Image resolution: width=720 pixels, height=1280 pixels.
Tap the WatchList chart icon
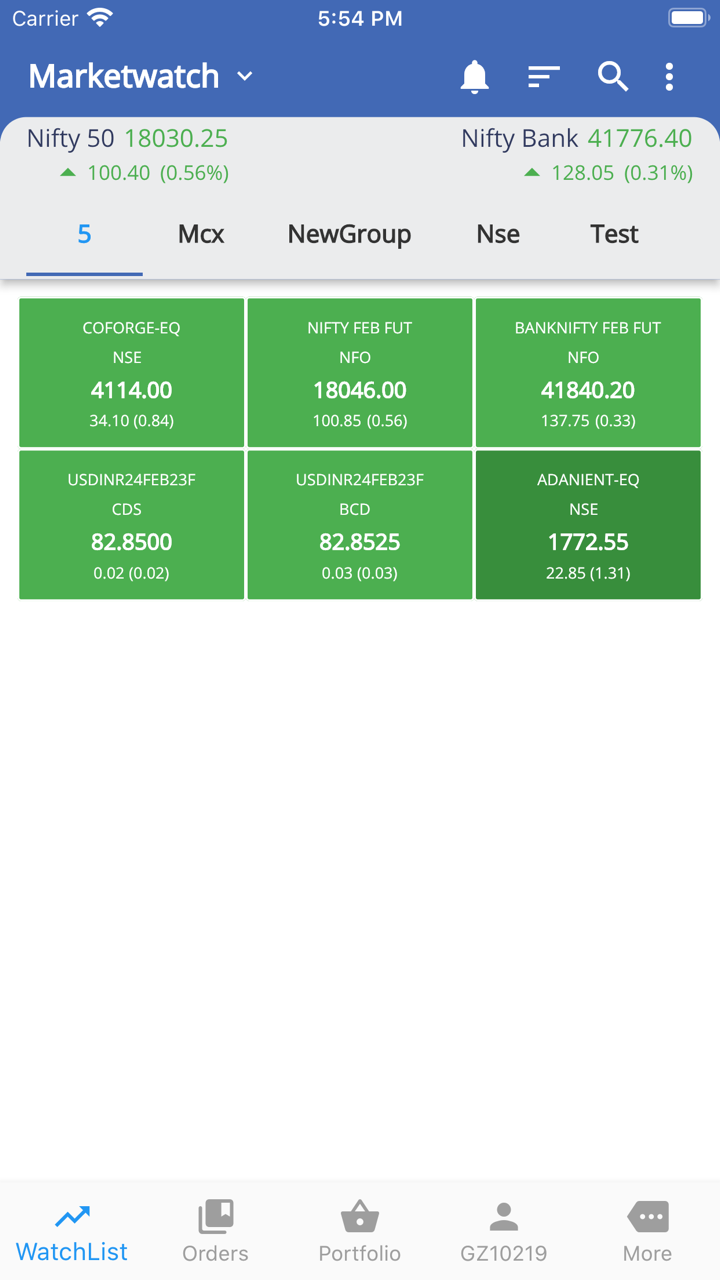72,1217
